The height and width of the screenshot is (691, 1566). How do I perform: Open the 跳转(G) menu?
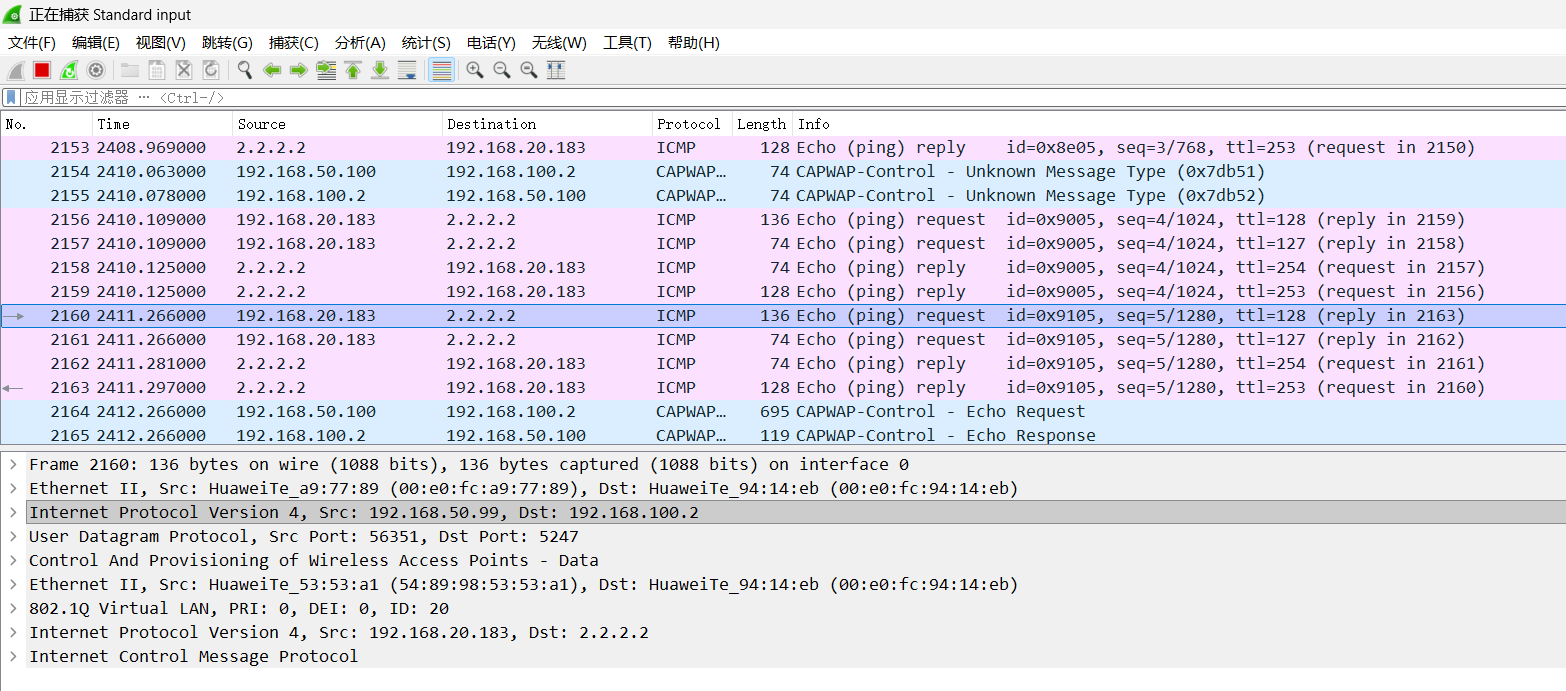coord(227,43)
